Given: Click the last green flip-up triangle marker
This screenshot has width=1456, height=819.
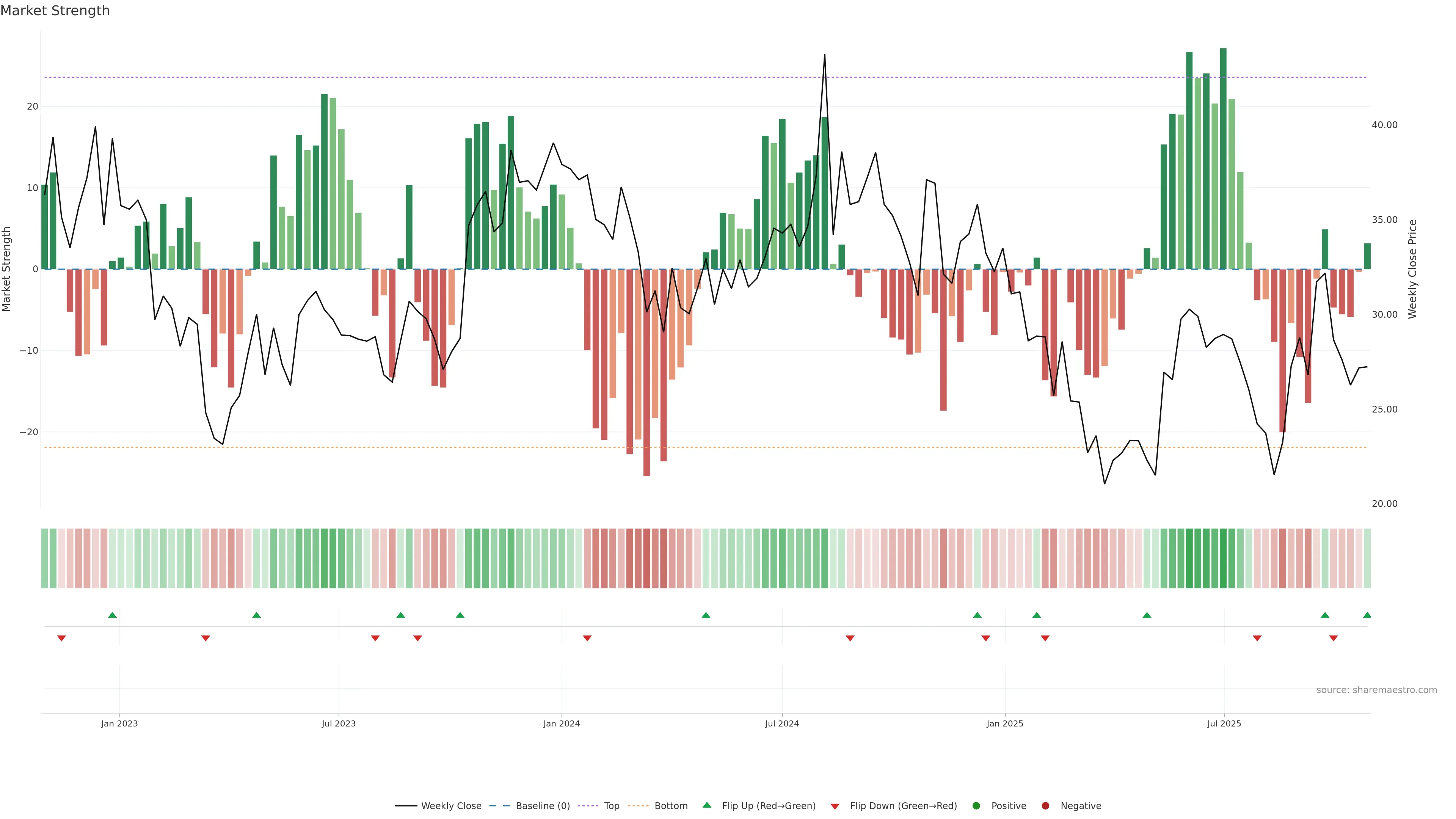Looking at the screenshot, I should [1367, 615].
